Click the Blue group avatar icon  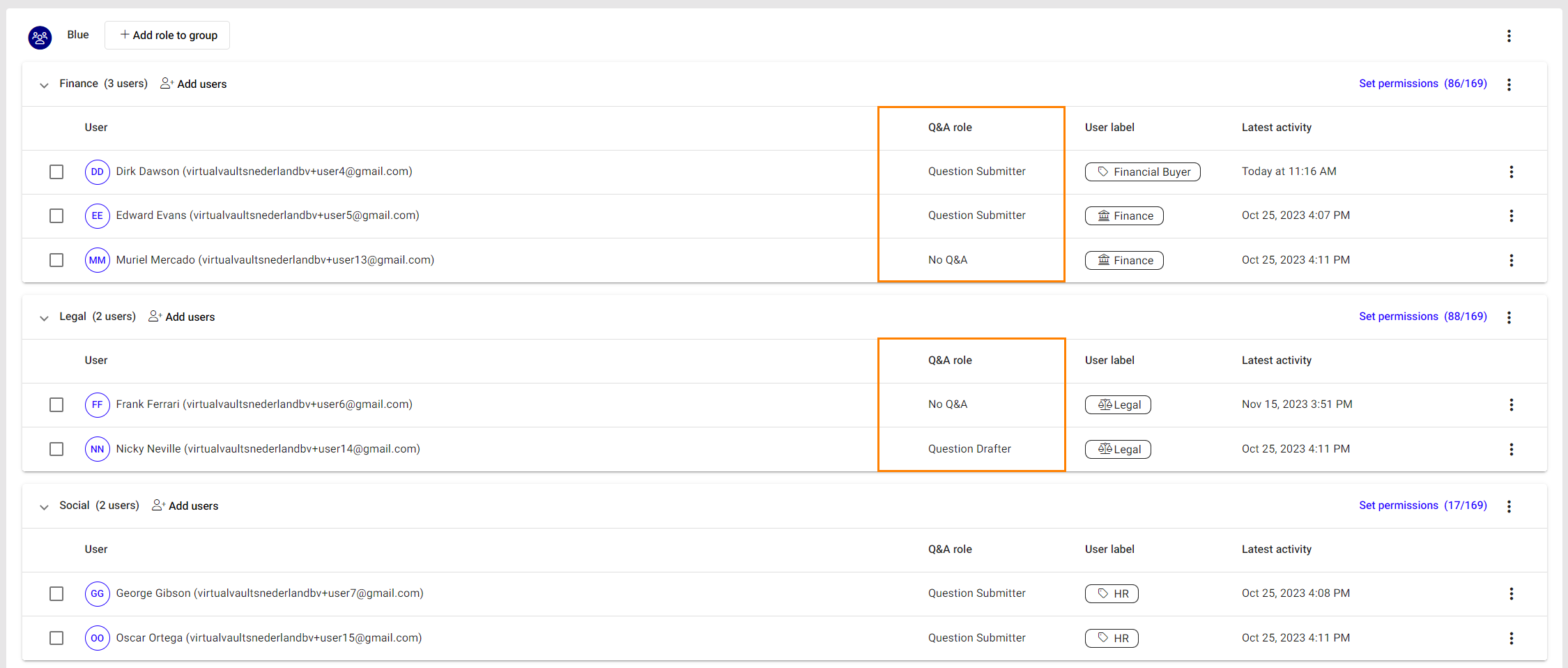pos(40,37)
